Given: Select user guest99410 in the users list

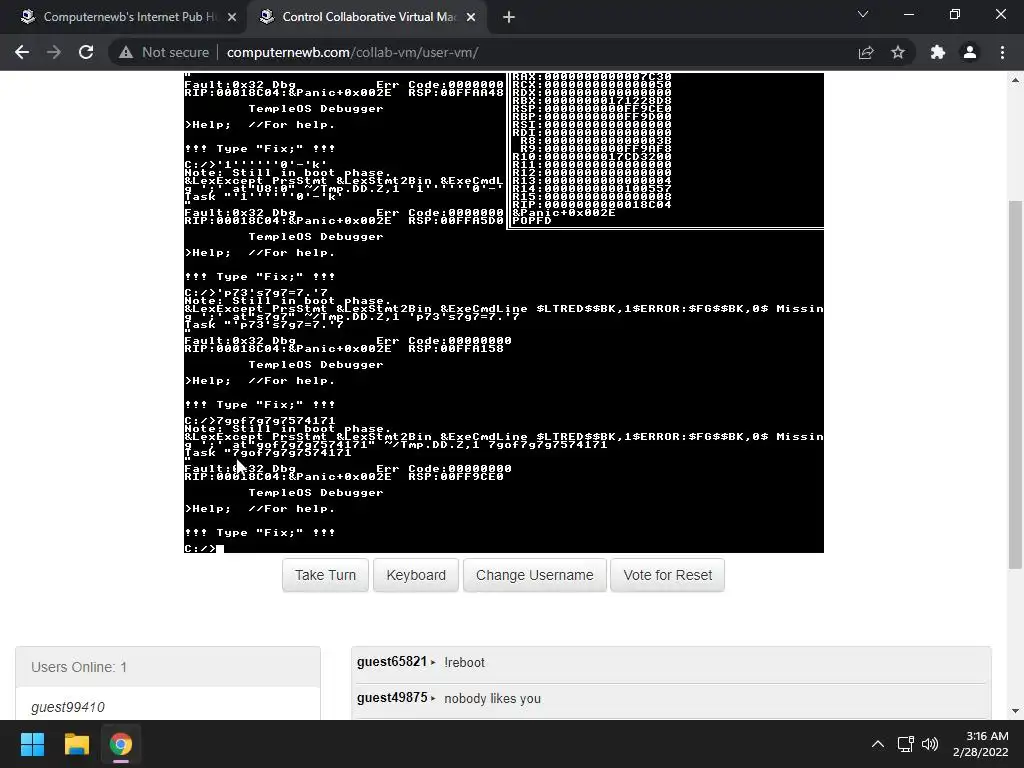Looking at the screenshot, I should point(68,707).
